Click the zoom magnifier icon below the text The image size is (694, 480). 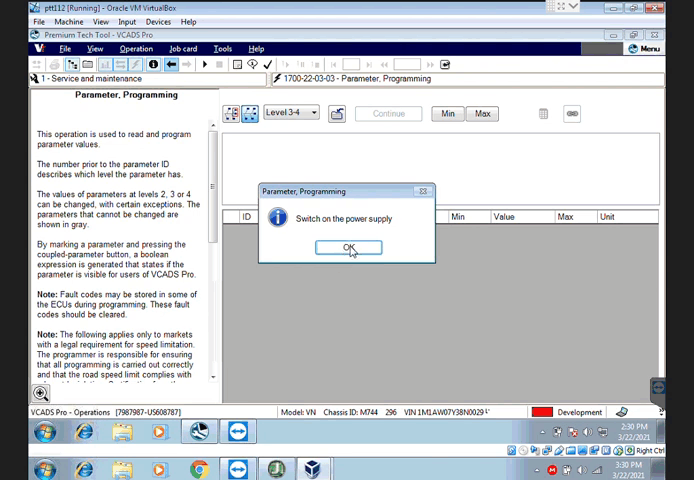[41, 393]
